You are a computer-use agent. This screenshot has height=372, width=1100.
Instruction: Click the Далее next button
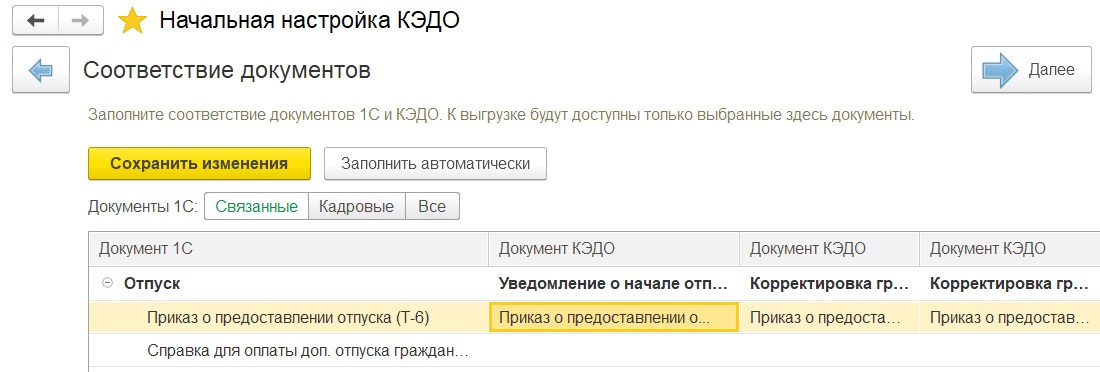click(1026, 69)
